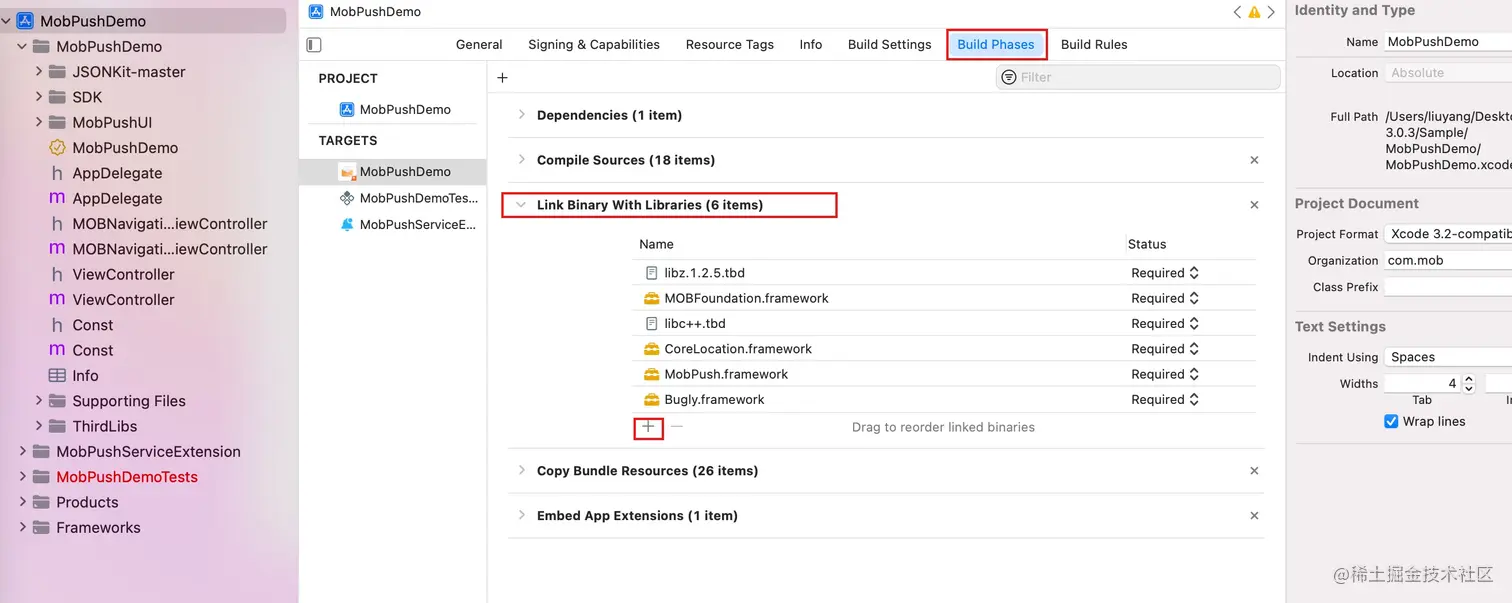Delete the Embed App Extensions phase X
Screen dimensions: 1512x603
coord(1254,516)
